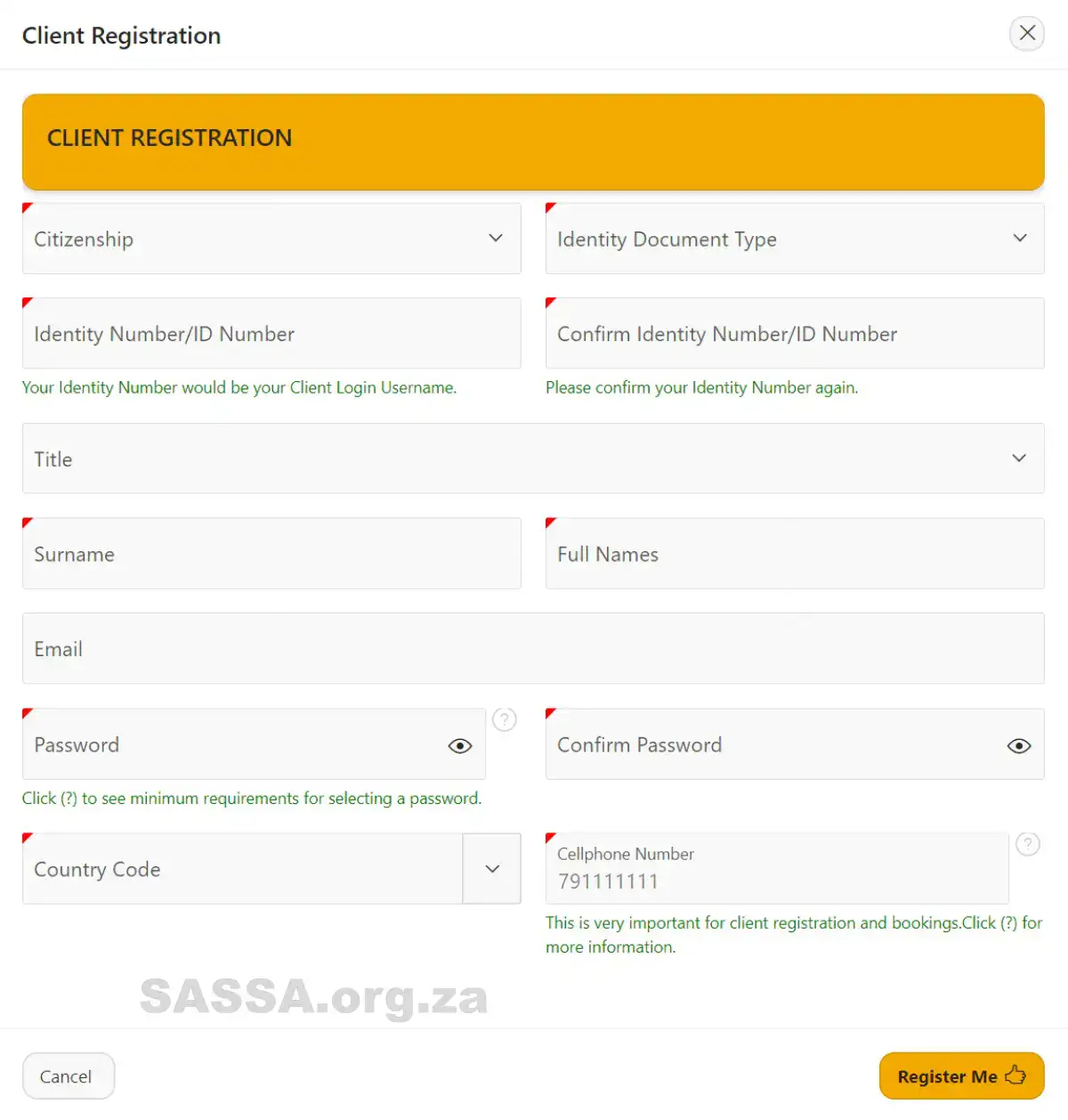Click the cellphone number help icon
The height and width of the screenshot is (1120, 1068).
pyautogui.click(x=1028, y=844)
